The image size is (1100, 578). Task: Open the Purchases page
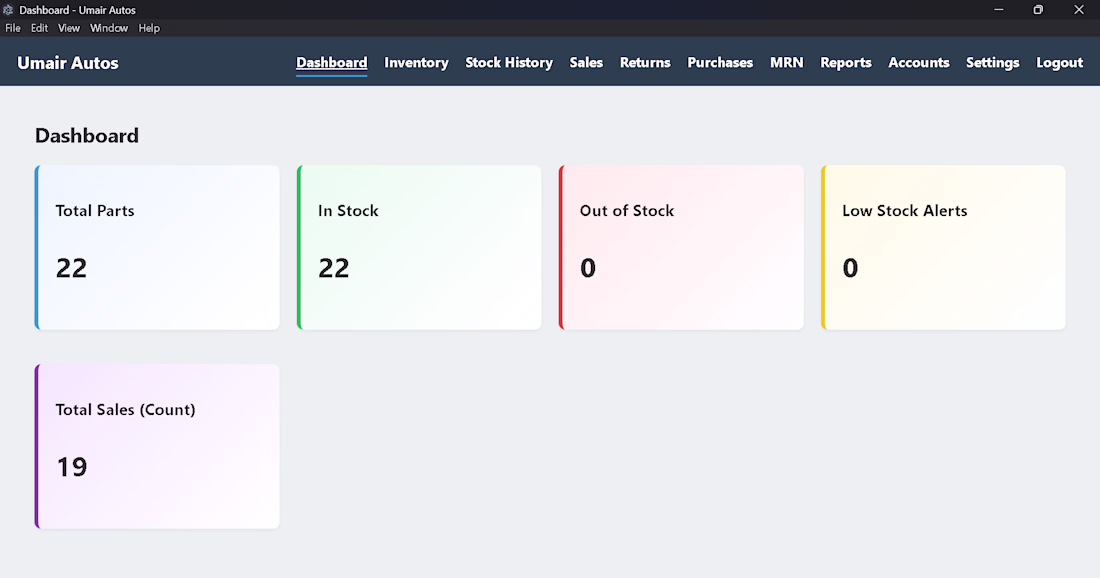click(x=720, y=62)
